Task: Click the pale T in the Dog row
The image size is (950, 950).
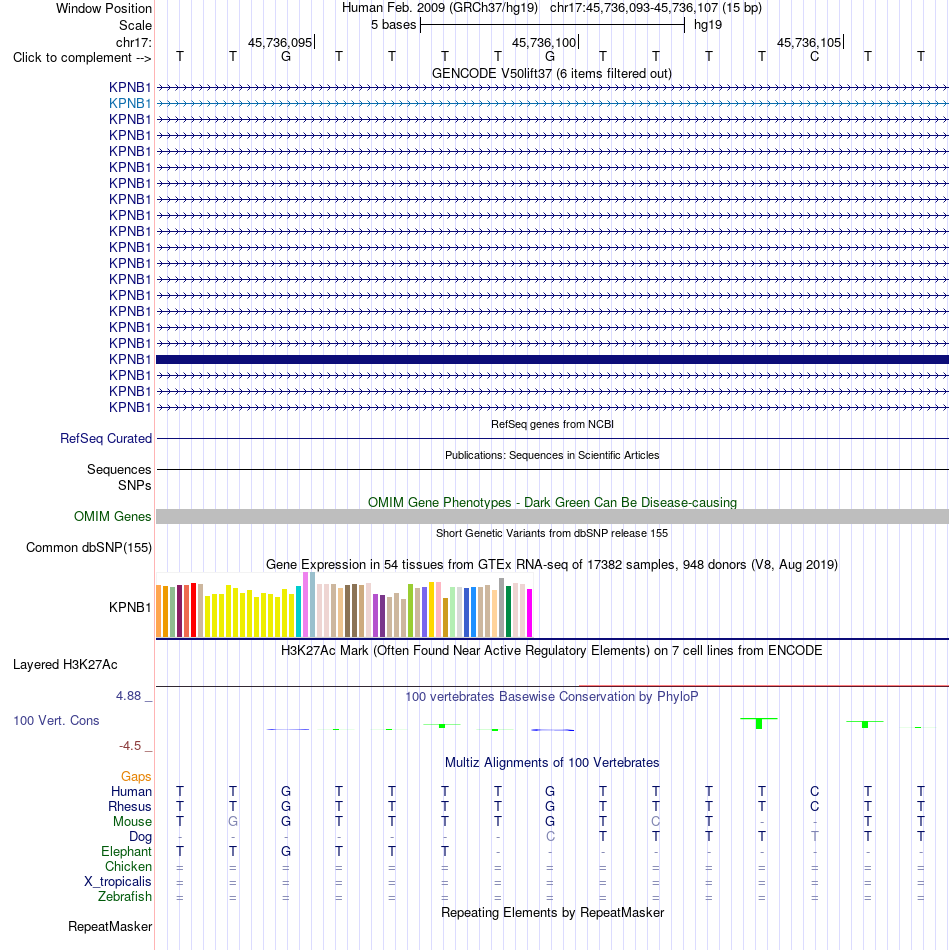Action: [x=814, y=837]
